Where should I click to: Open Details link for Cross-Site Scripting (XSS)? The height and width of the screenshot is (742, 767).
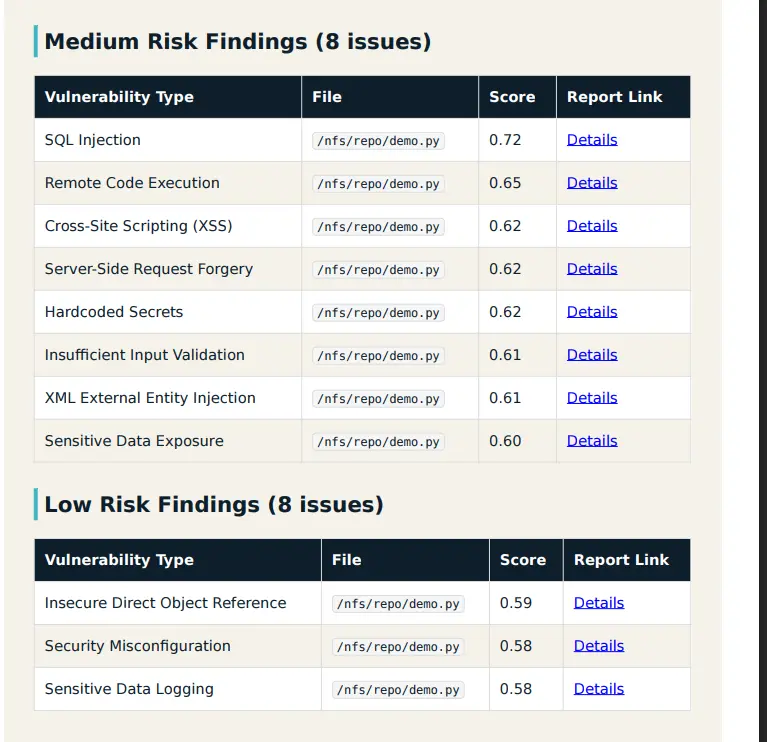[592, 226]
